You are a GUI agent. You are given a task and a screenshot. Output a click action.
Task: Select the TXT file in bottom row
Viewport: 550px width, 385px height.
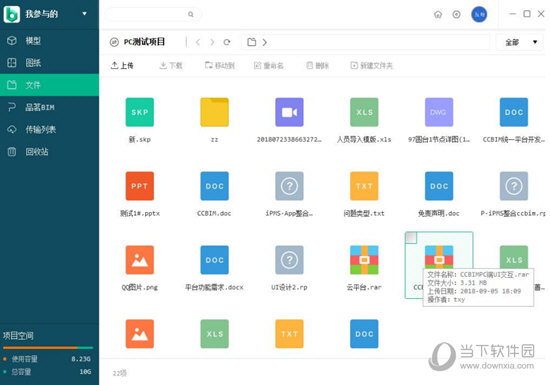click(x=289, y=334)
